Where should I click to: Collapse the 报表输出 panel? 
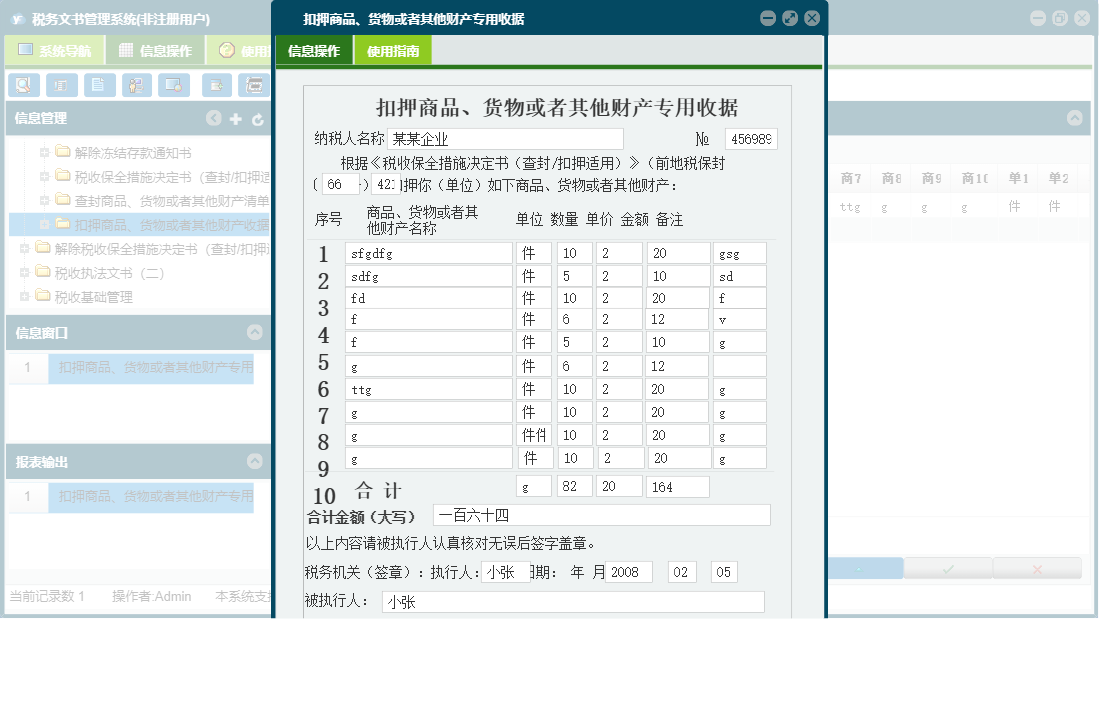click(256, 461)
